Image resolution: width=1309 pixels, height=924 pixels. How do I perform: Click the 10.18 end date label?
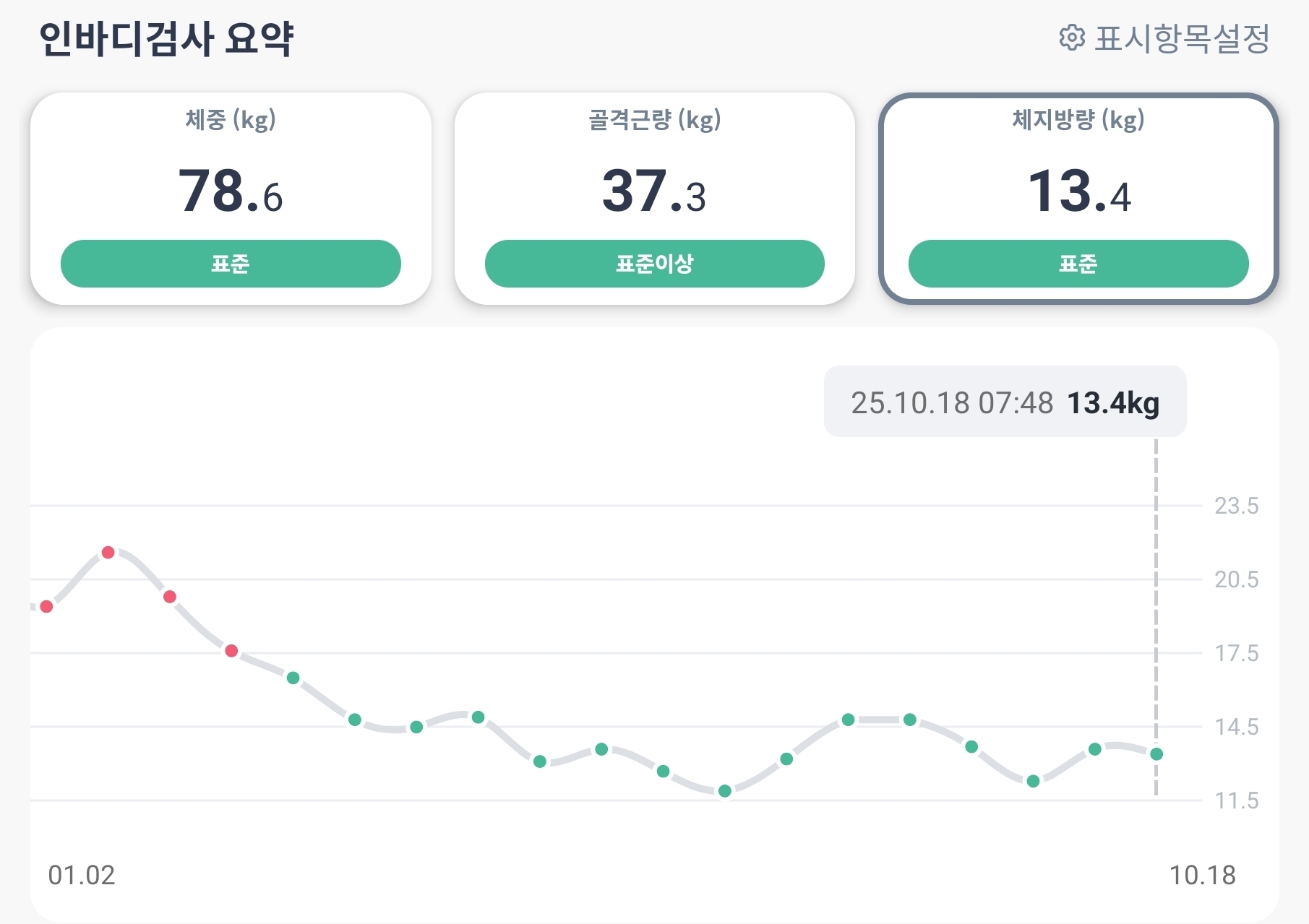coord(1203,875)
